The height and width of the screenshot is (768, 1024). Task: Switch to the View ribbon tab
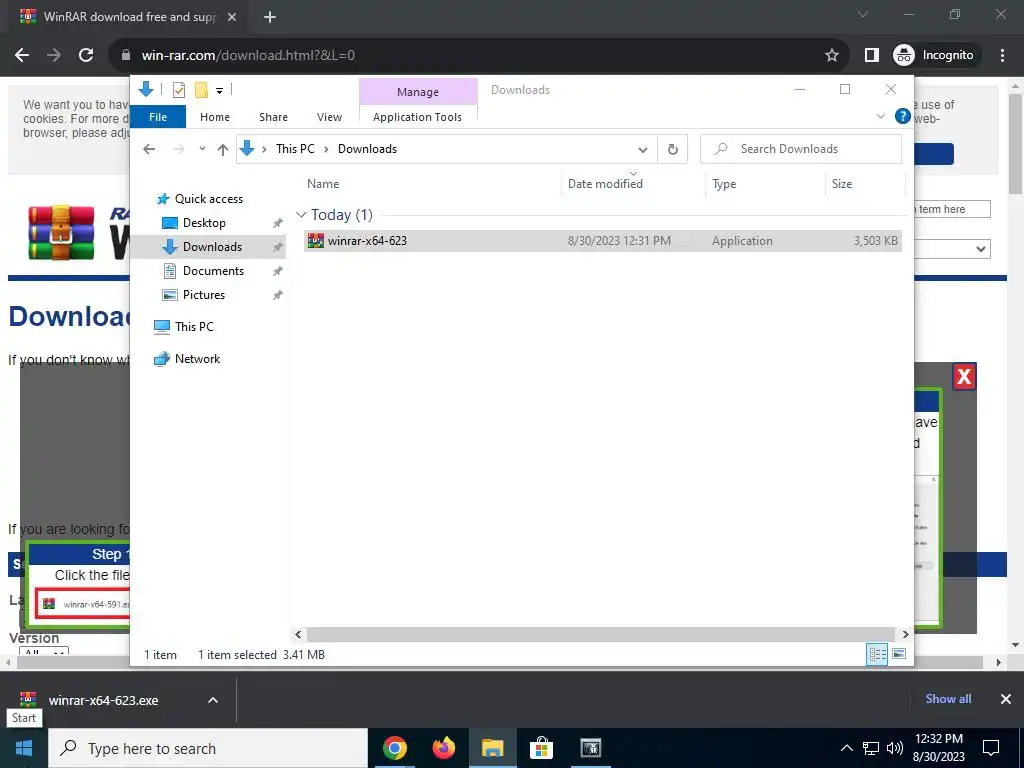pos(329,117)
